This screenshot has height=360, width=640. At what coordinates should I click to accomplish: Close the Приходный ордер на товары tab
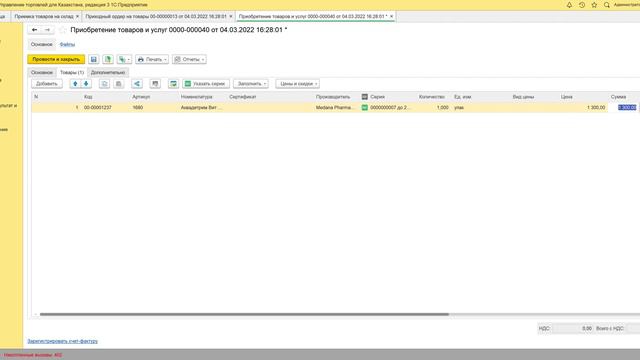231,16
